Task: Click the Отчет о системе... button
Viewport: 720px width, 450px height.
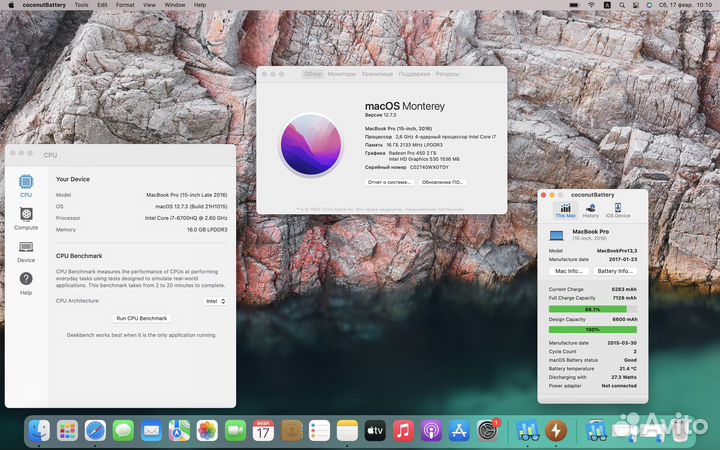Action: 389,182
